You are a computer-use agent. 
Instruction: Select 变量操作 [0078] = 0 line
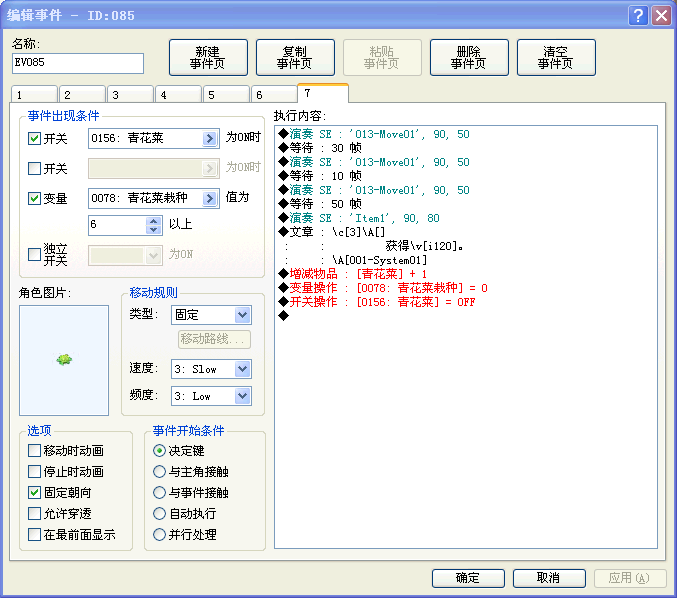pos(383,288)
